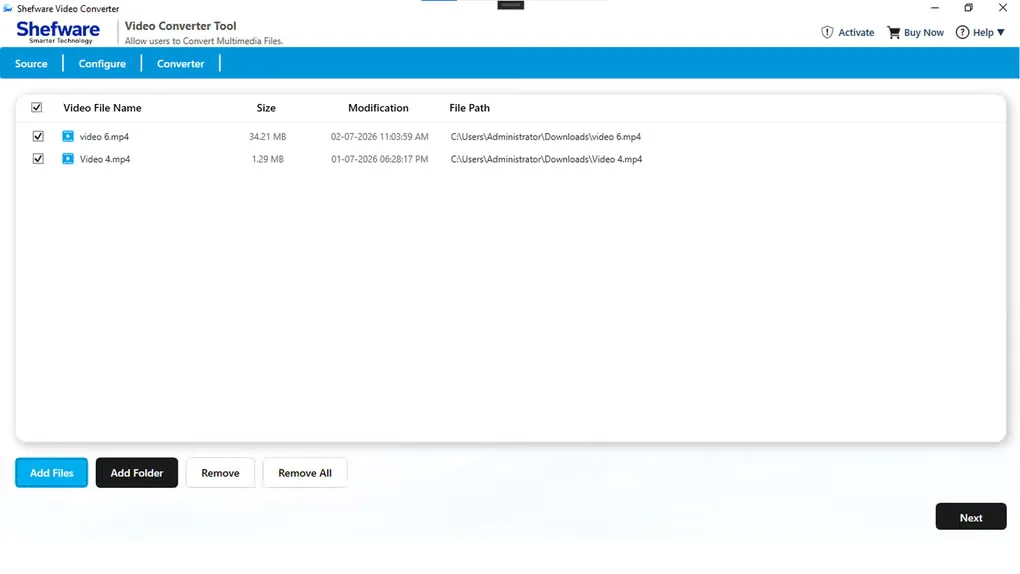The width and height of the screenshot is (1020, 574).
Task: Click the 1.29 MB size value
Action: pos(267,159)
